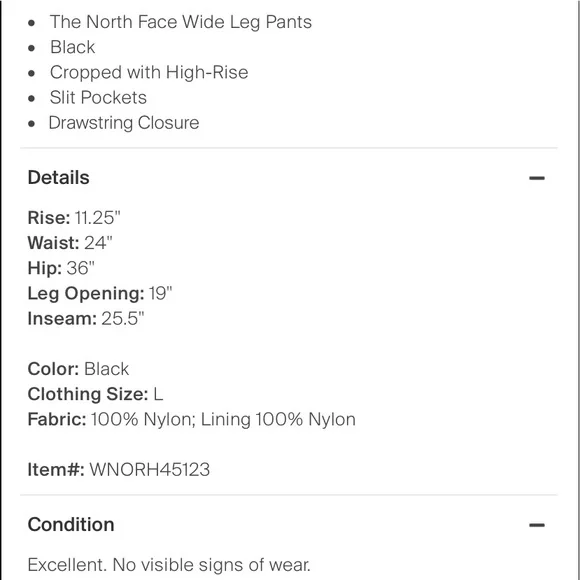
Task: Click the Clothing Size: L detail
Action: [x=95, y=394]
